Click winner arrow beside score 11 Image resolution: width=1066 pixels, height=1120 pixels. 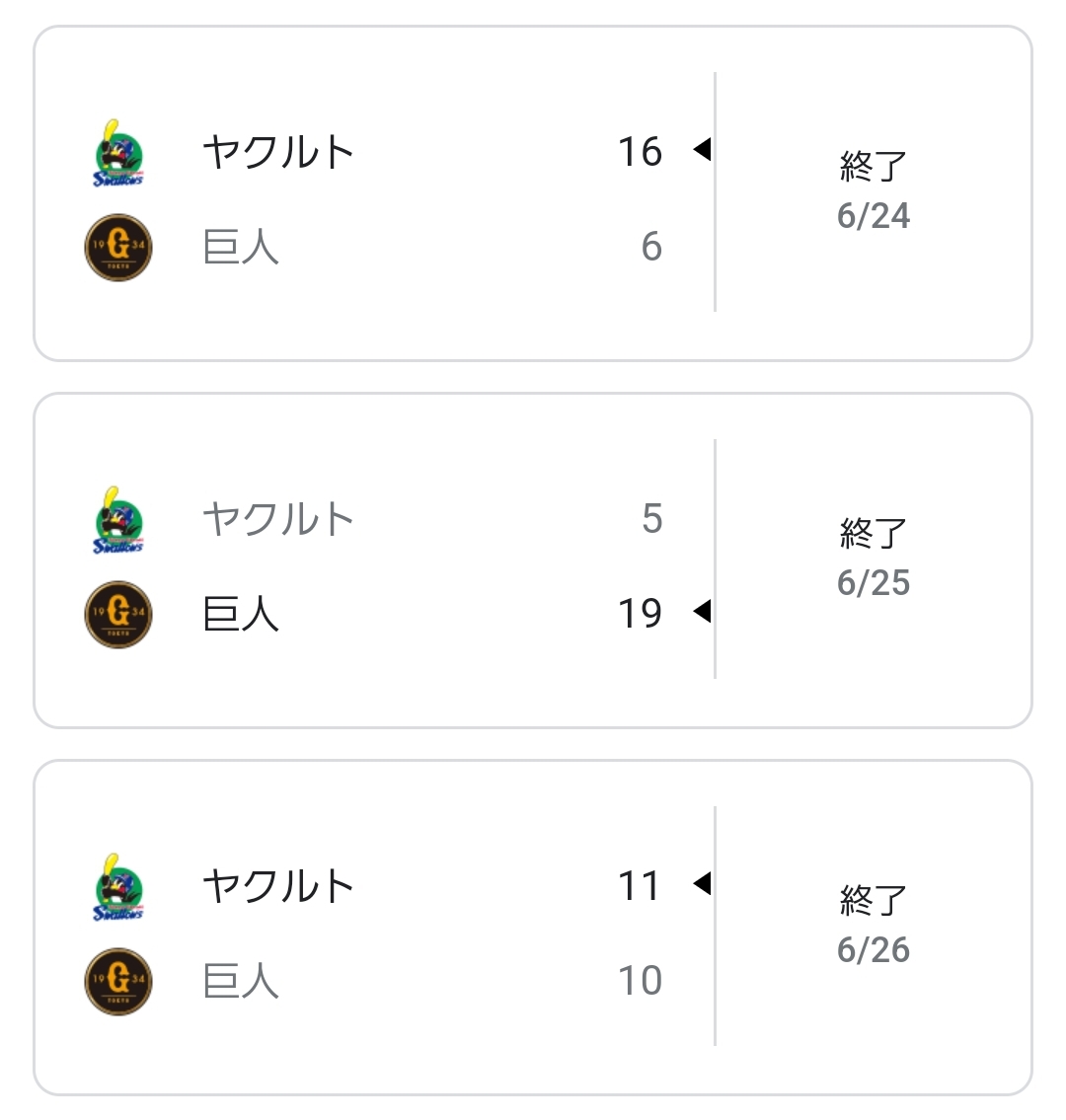click(702, 883)
